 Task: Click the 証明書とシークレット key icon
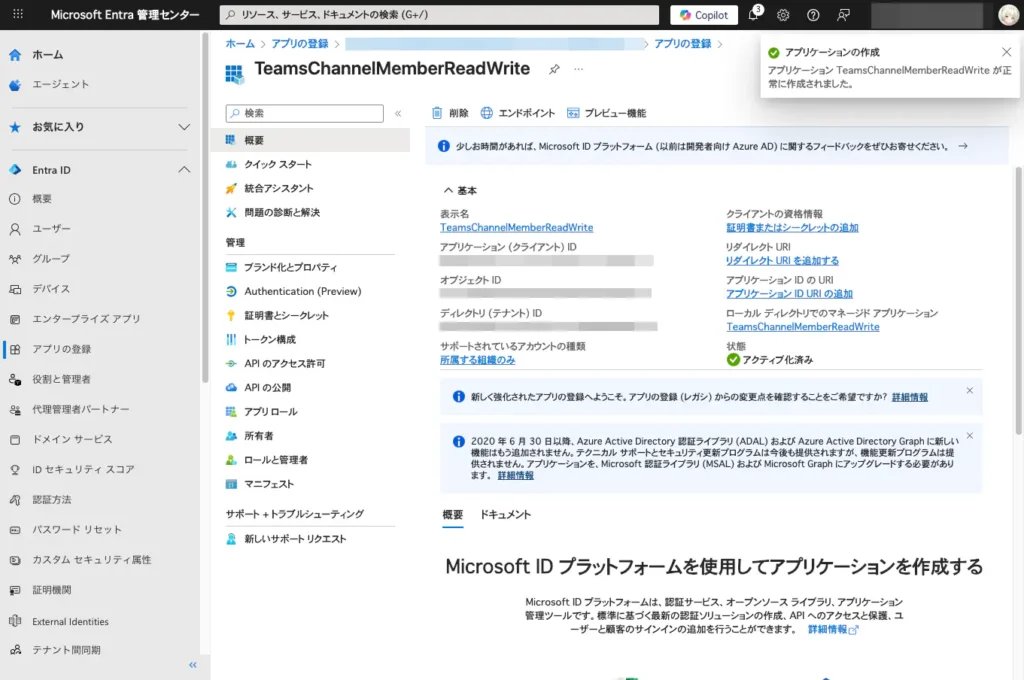(x=231, y=316)
